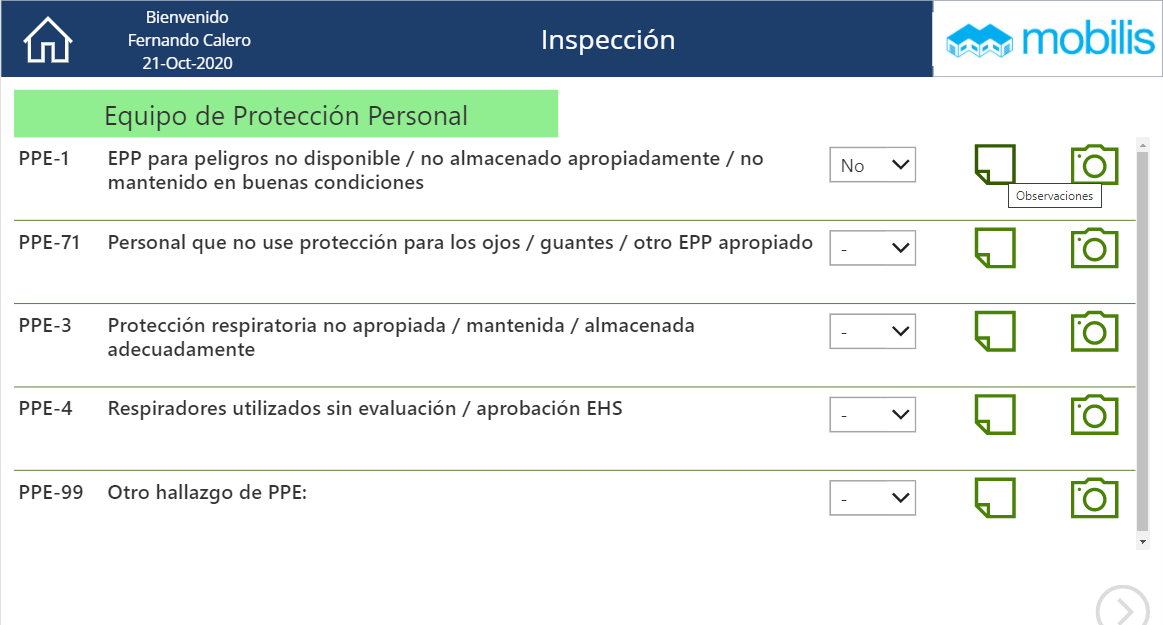The width and height of the screenshot is (1163, 625).
Task: Open the PPE-4 answer dropdown
Action: click(872, 414)
